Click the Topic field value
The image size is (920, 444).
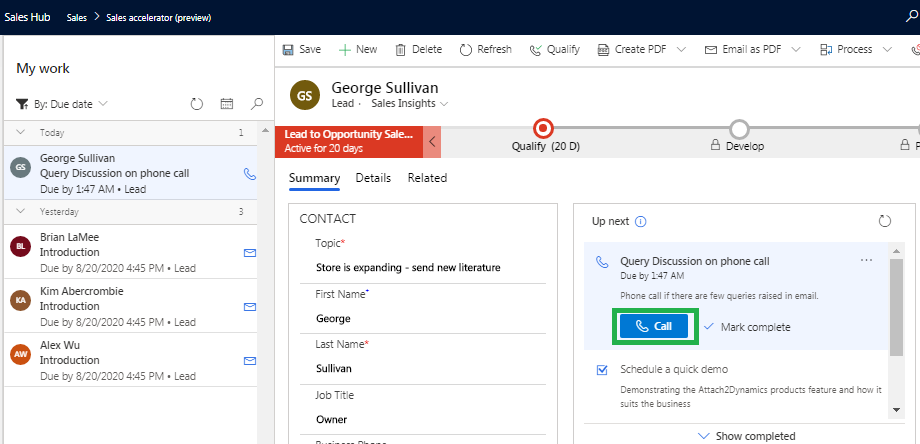[x=408, y=268]
